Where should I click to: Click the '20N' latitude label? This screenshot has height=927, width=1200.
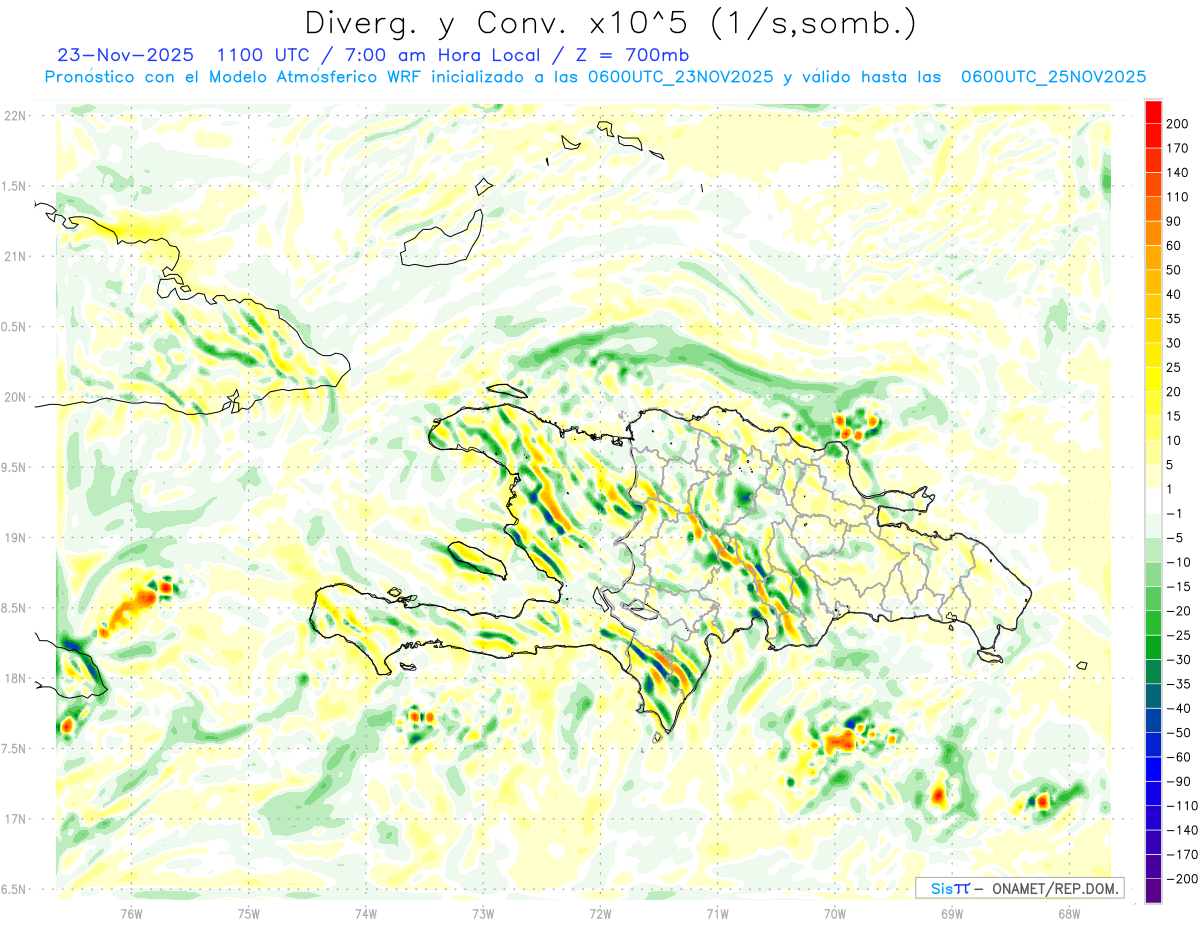pyautogui.click(x=15, y=397)
